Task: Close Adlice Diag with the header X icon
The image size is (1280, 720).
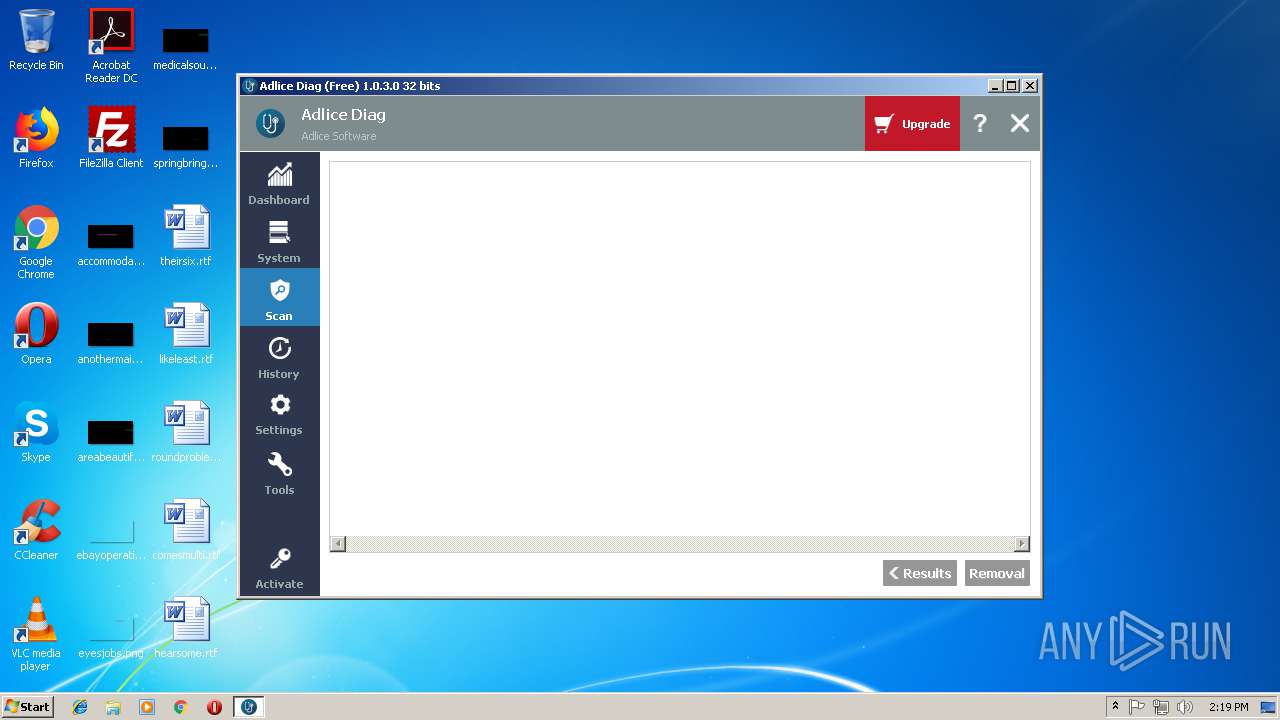Action: point(1019,123)
